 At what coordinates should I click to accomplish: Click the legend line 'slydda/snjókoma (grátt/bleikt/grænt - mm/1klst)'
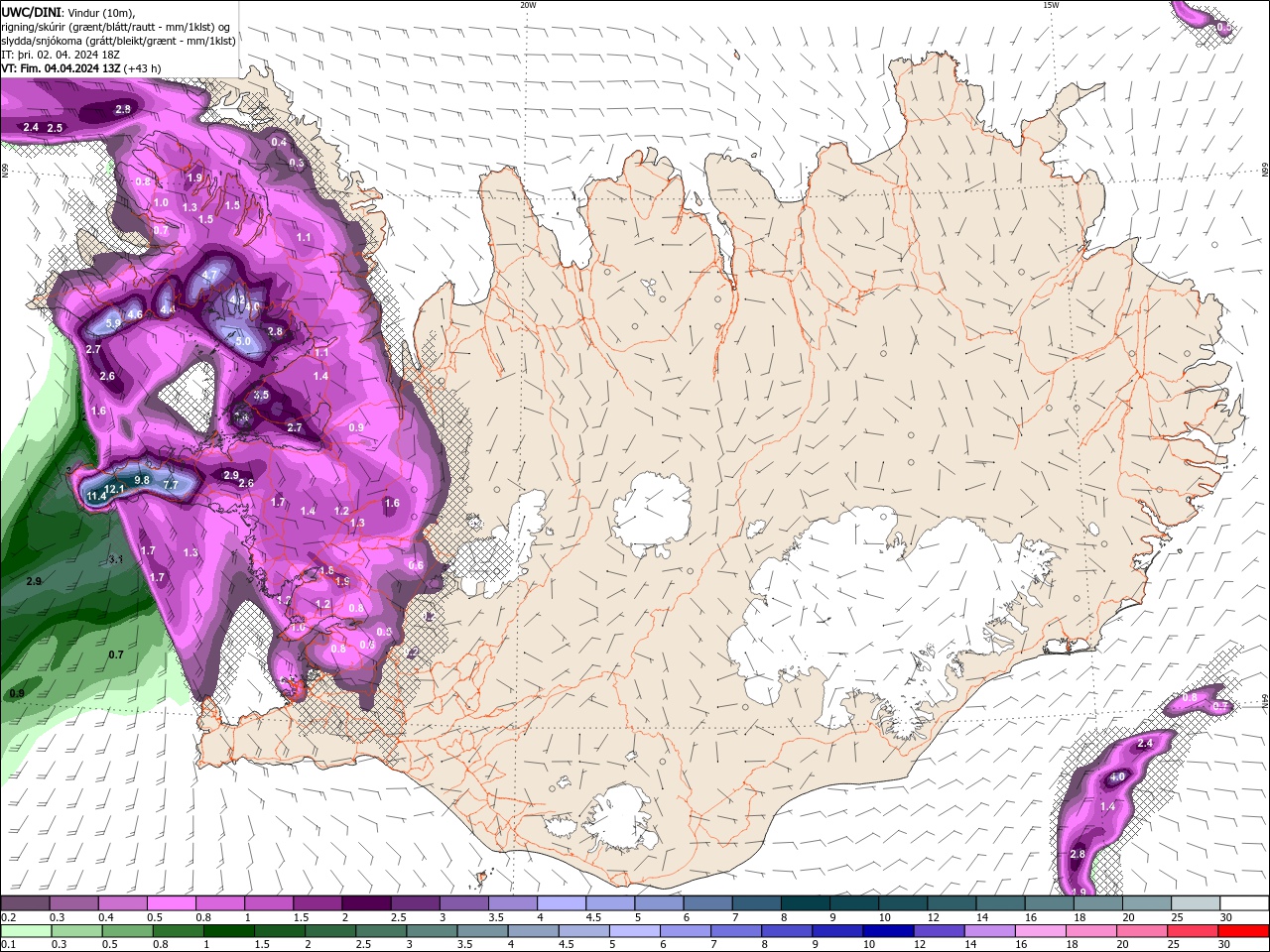[118, 41]
